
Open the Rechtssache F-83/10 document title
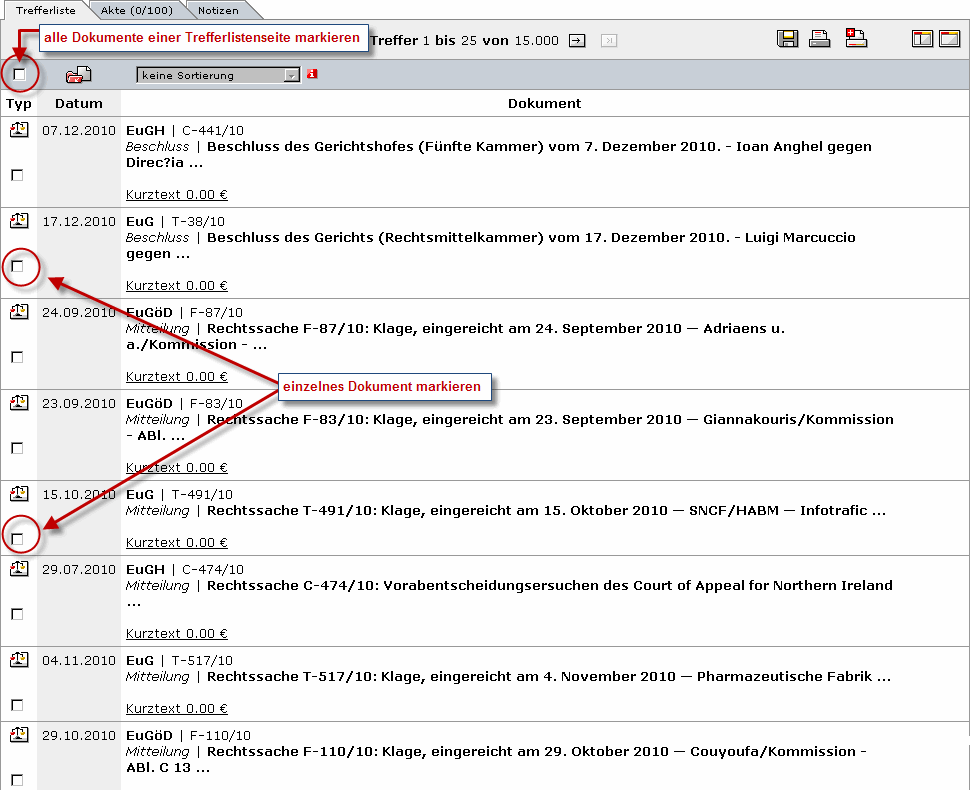tap(549, 420)
